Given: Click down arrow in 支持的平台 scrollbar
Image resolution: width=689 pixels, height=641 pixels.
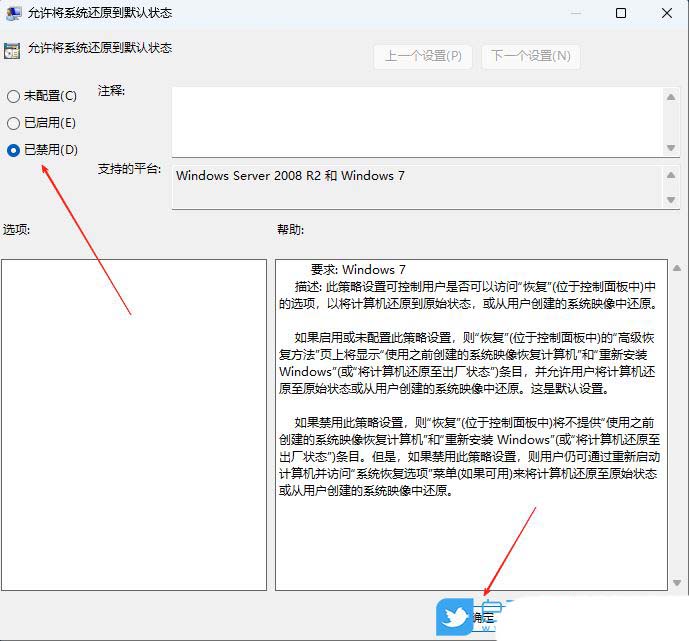Looking at the screenshot, I should coord(672,200).
